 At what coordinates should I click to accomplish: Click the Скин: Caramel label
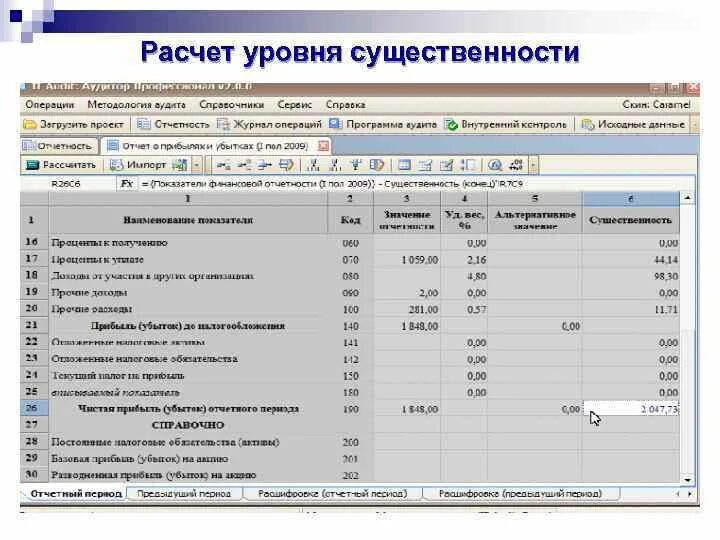(656, 105)
